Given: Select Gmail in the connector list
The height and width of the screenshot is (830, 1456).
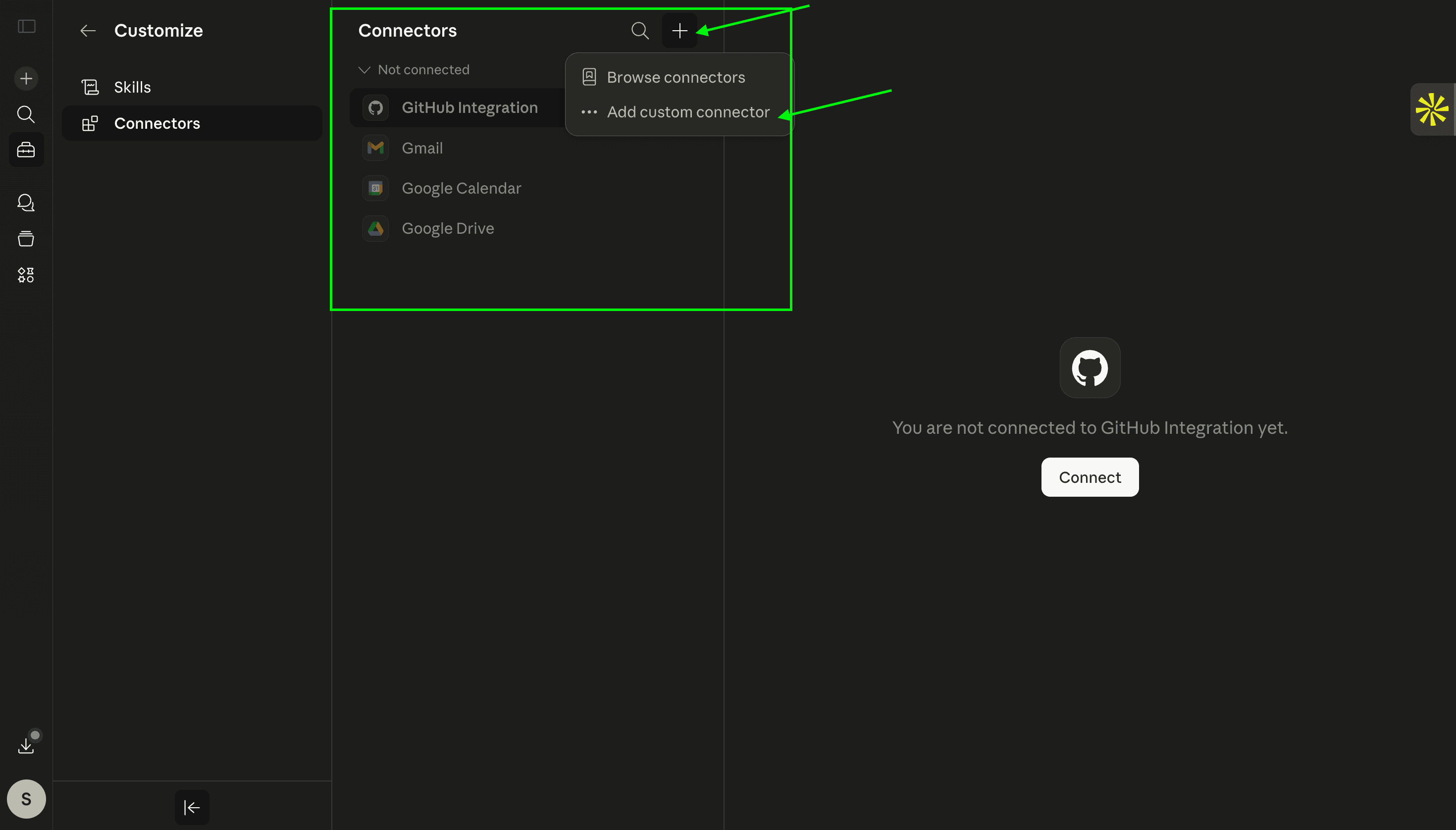Looking at the screenshot, I should 422,148.
